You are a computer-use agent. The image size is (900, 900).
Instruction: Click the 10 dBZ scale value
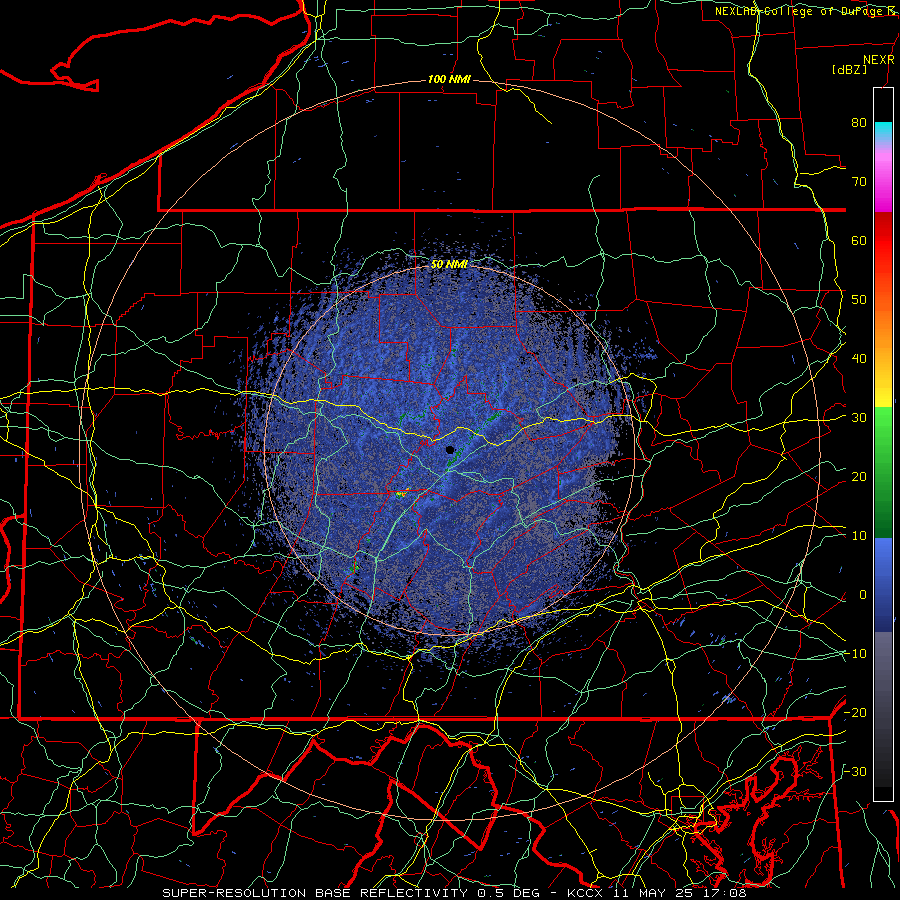point(859,536)
